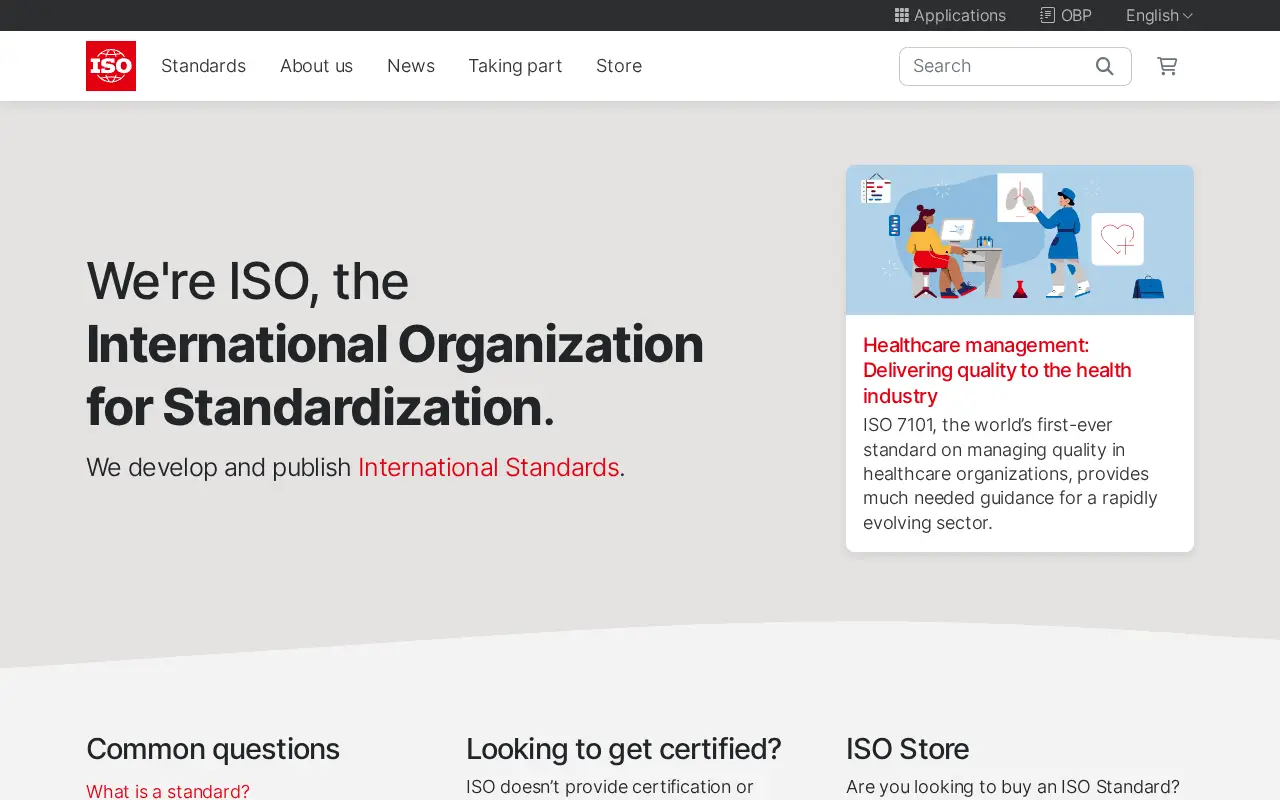Image resolution: width=1280 pixels, height=800 pixels.
Task: Select the ISO Store heading
Action: click(x=908, y=749)
